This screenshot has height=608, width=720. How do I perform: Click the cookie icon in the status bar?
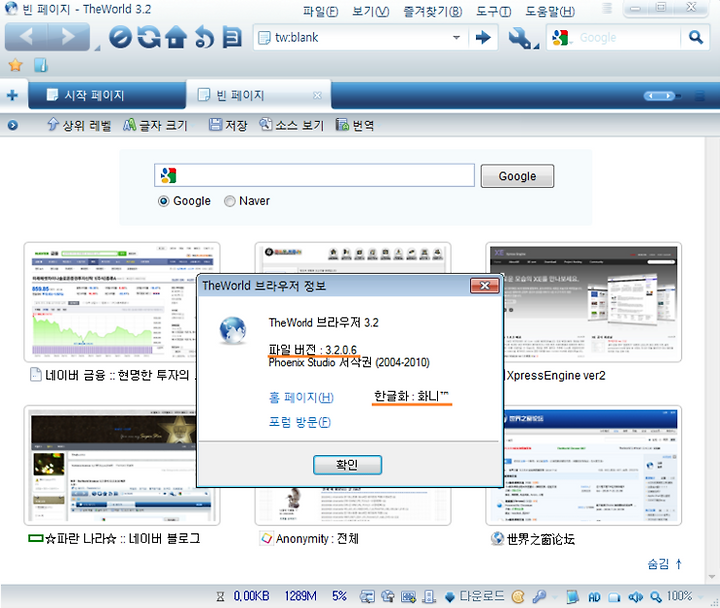click(518, 597)
